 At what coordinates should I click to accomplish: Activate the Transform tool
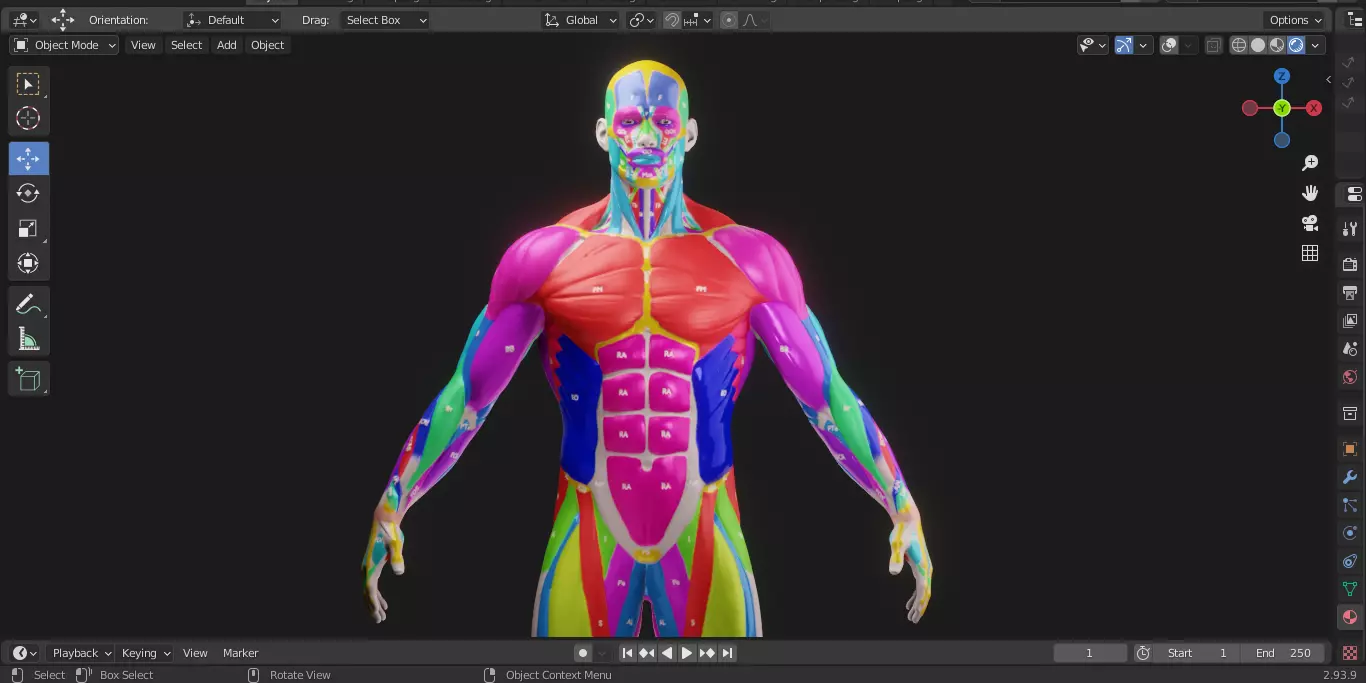[x=28, y=263]
